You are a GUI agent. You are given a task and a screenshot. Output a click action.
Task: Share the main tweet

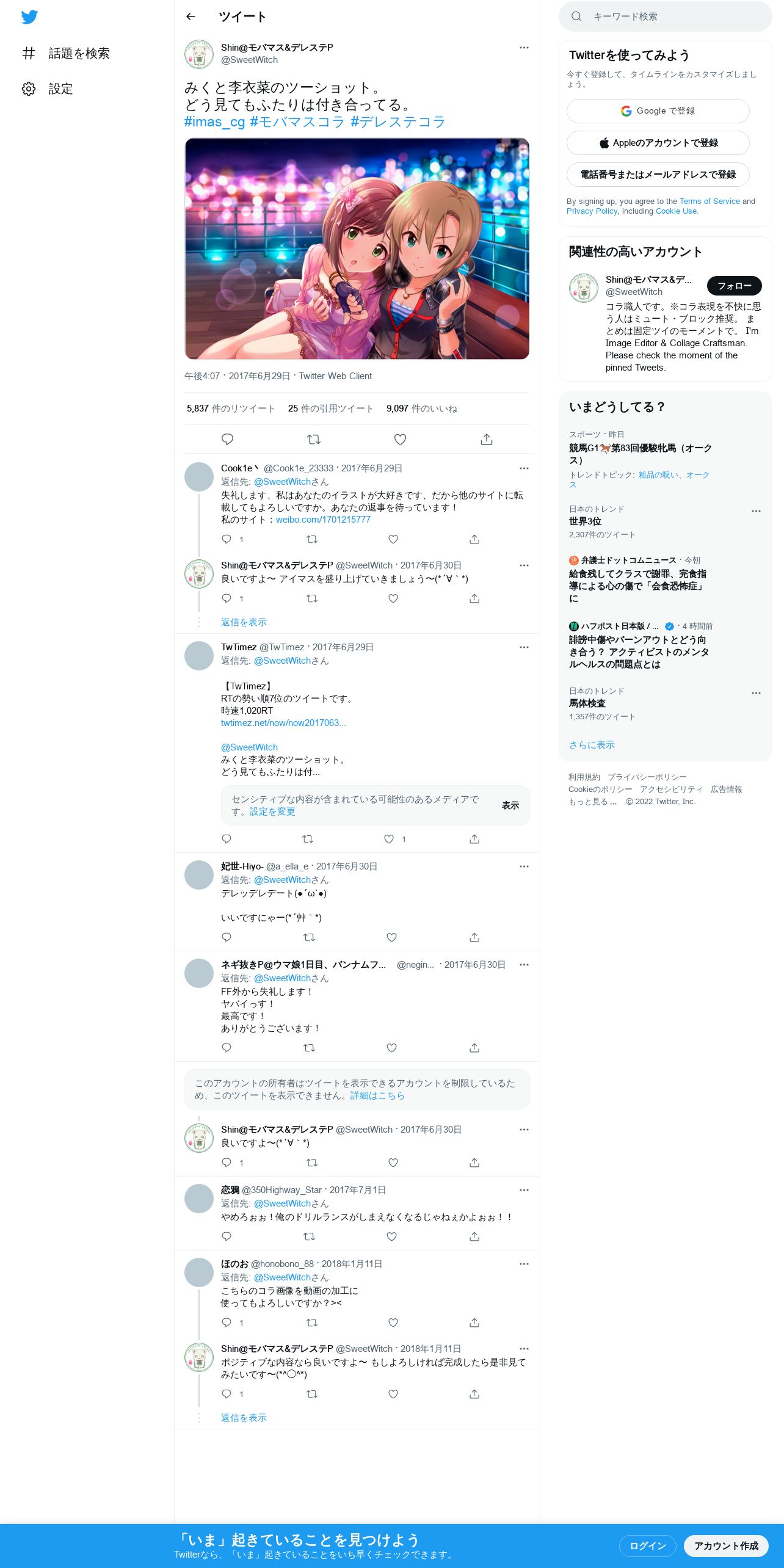pyautogui.click(x=487, y=439)
